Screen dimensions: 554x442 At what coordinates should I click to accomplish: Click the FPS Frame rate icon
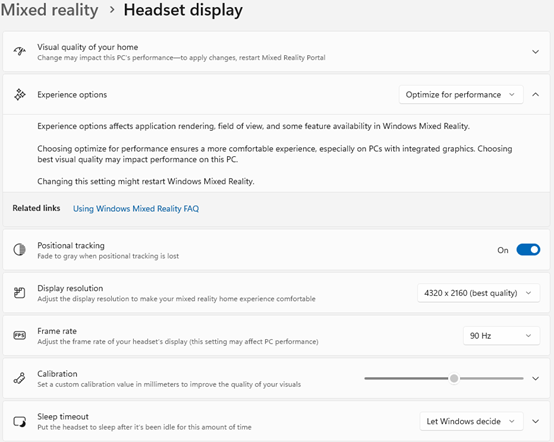pos(19,335)
